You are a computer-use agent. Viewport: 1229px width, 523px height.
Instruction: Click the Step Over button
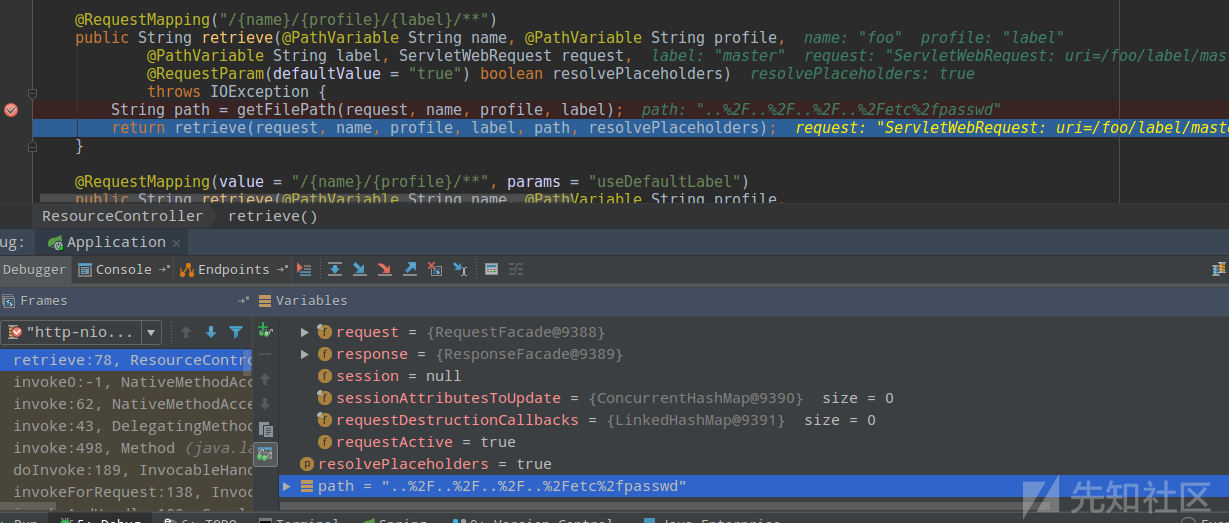coord(335,269)
